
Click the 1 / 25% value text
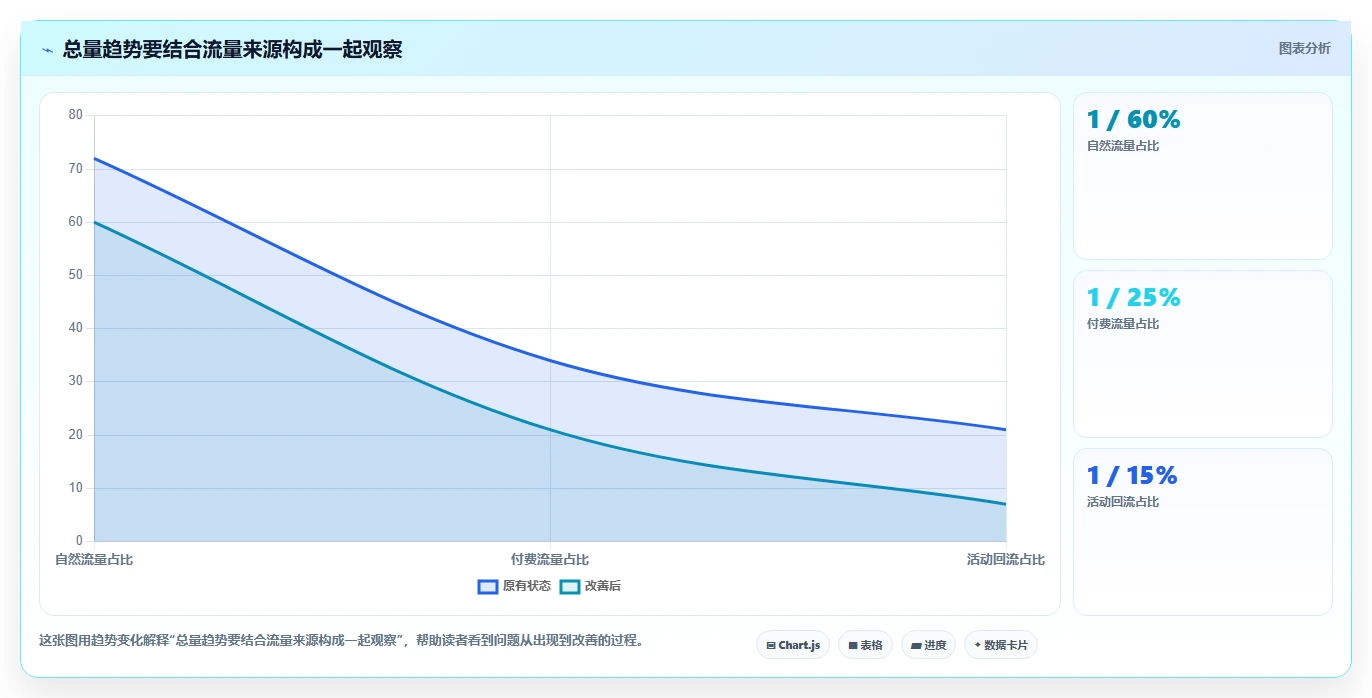tap(1133, 298)
